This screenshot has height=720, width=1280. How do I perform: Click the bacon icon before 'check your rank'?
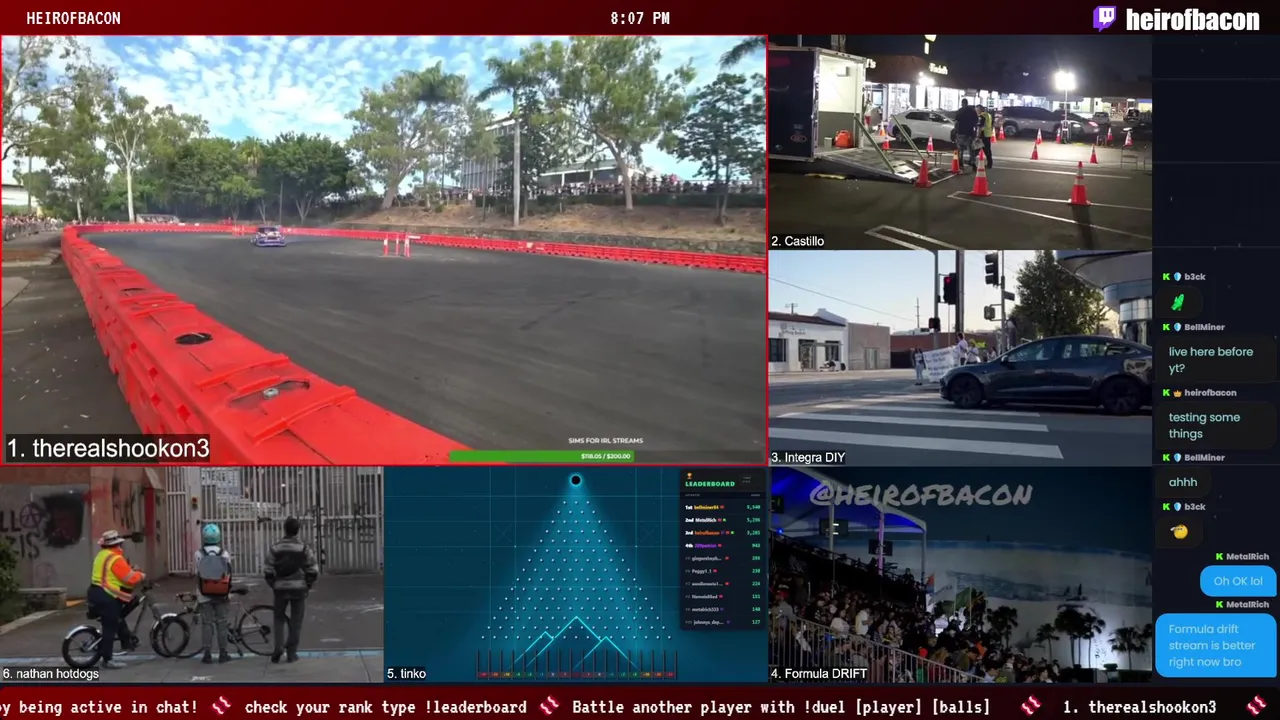click(221, 706)
